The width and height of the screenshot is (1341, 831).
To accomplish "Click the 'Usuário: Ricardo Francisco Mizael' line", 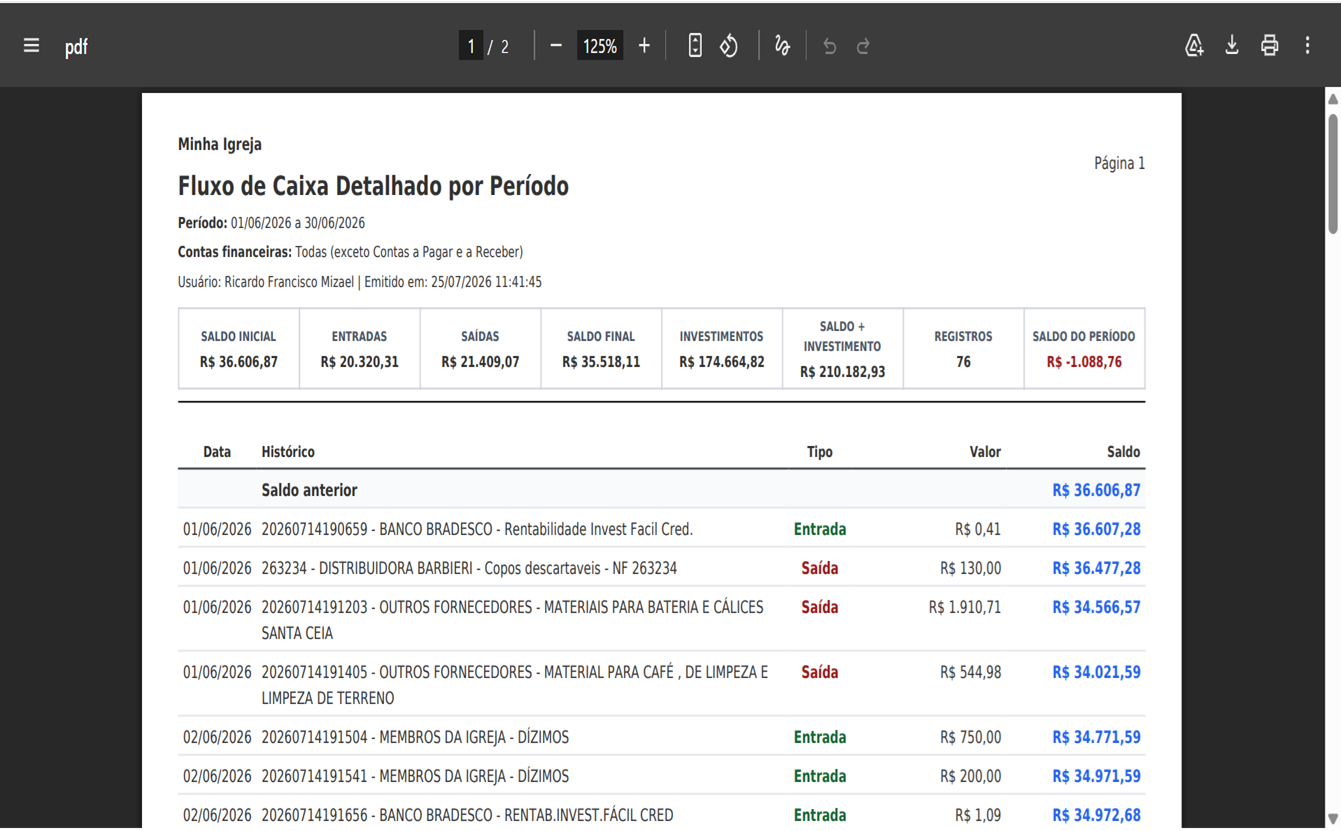I will click(360, 282).
